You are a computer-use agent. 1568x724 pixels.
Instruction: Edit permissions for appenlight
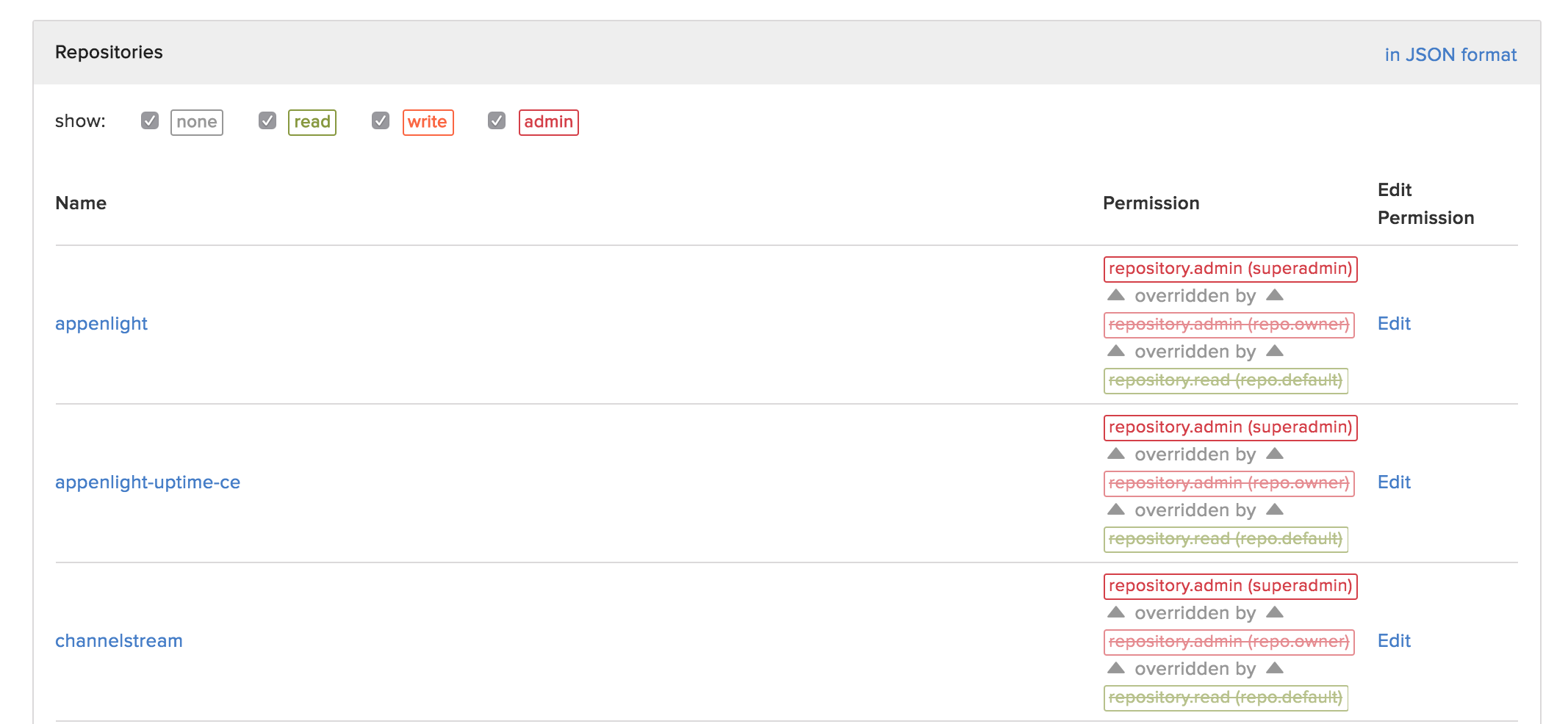(1394, 324)
